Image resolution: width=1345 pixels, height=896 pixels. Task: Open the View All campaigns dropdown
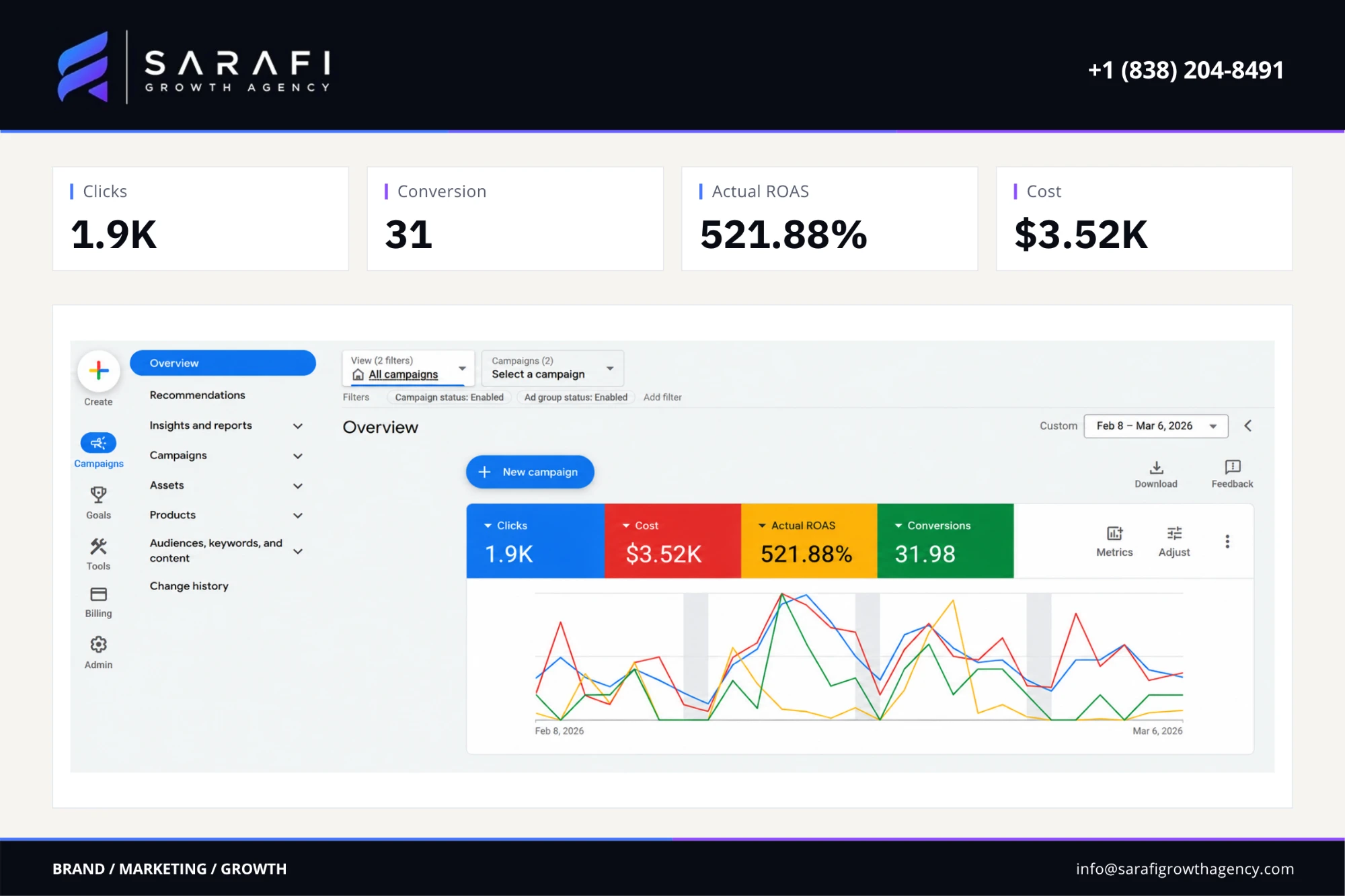coord(408,368)
